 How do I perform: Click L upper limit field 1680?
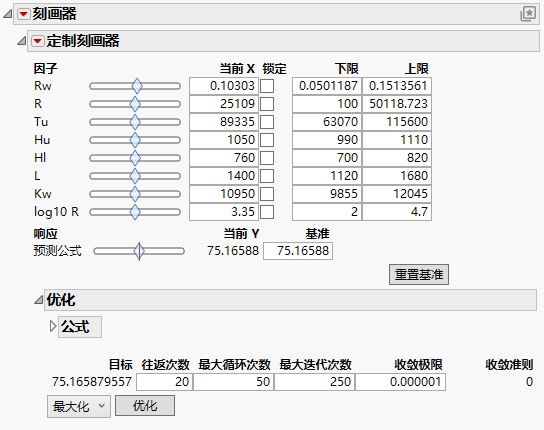coord(397,176)
